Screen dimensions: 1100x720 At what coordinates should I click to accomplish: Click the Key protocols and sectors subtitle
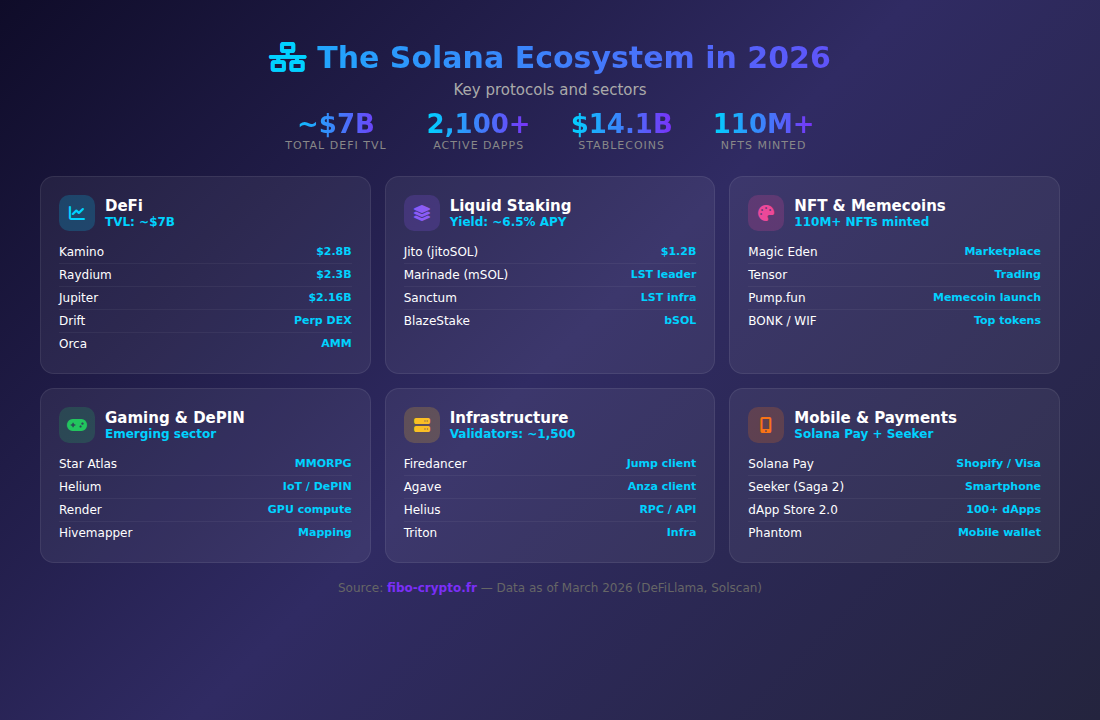(x=550, y=90)
